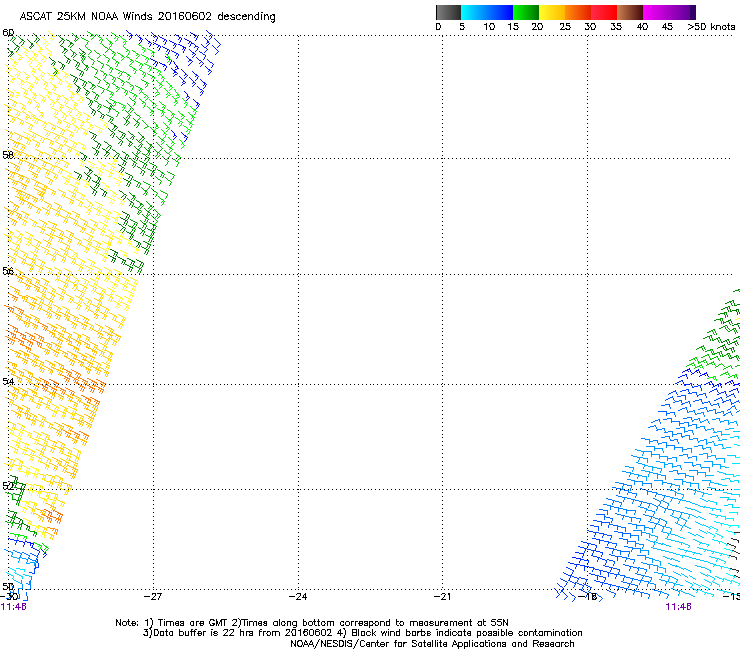
Task: Click the "20" legend scale label
Action: click(537, 27)
